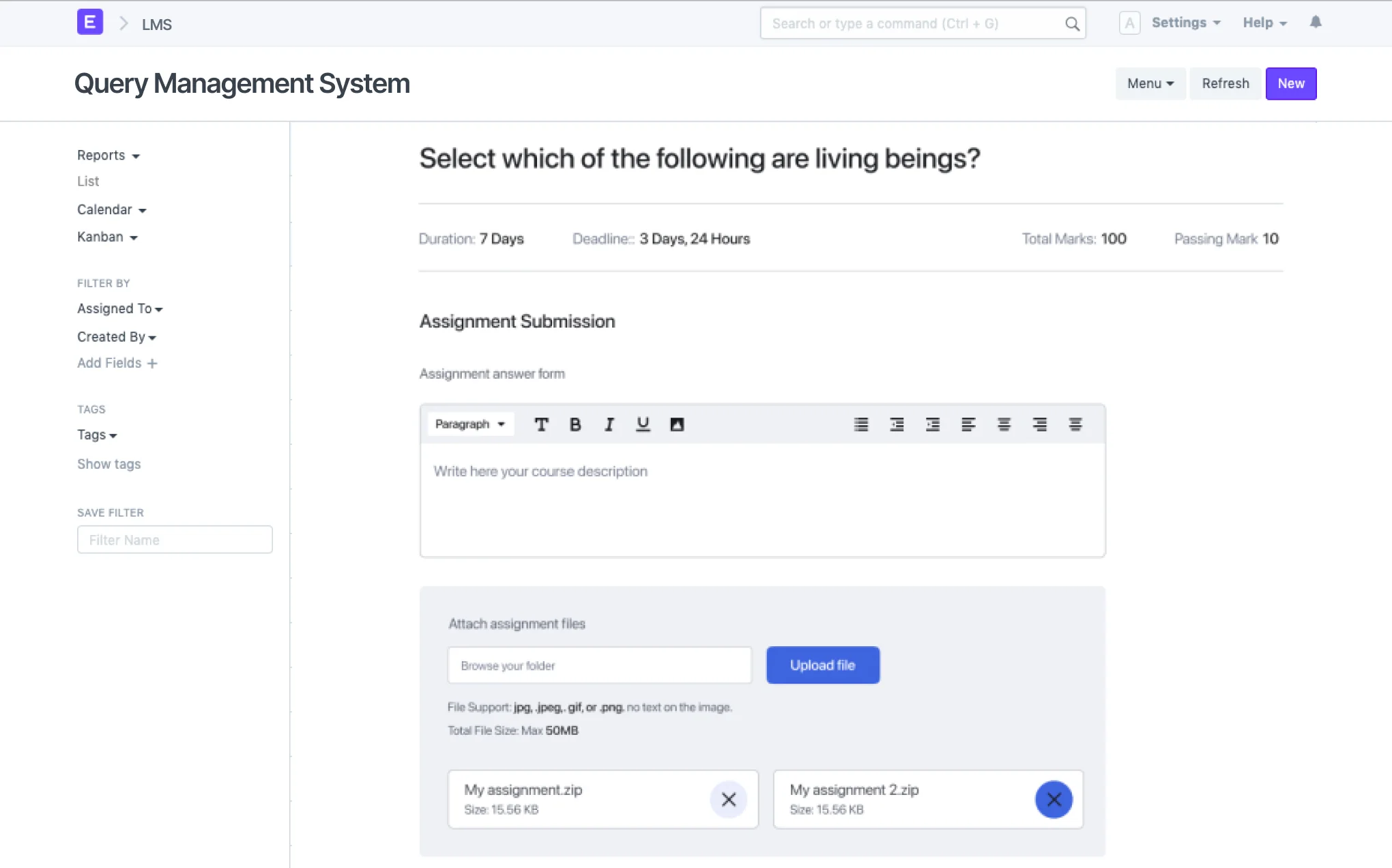Click the Show tags link
The width and height of the screenshot is (1392, 868).
point(109,464)
